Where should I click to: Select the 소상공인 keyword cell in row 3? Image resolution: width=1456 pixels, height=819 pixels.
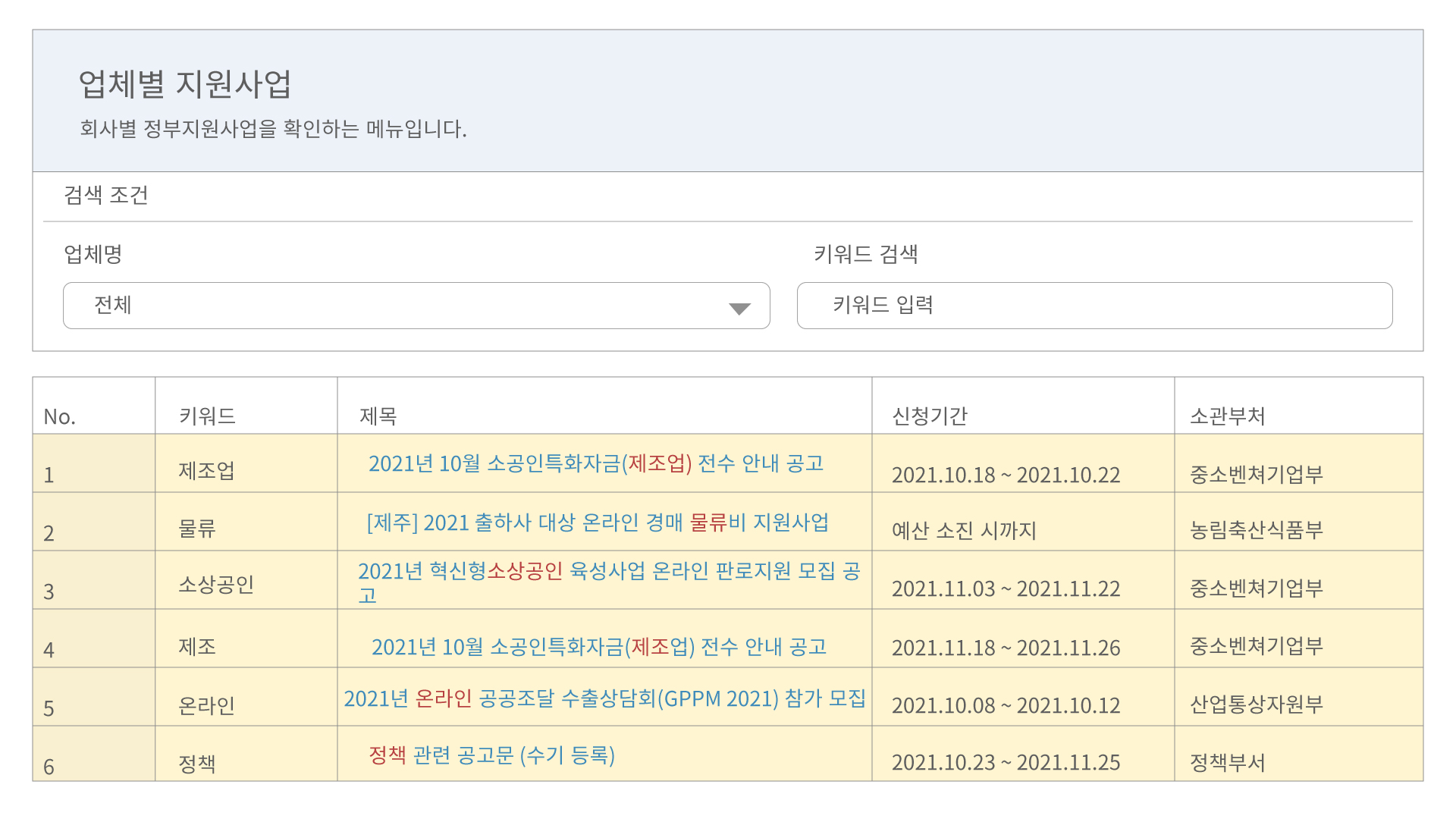coord(215,585)
